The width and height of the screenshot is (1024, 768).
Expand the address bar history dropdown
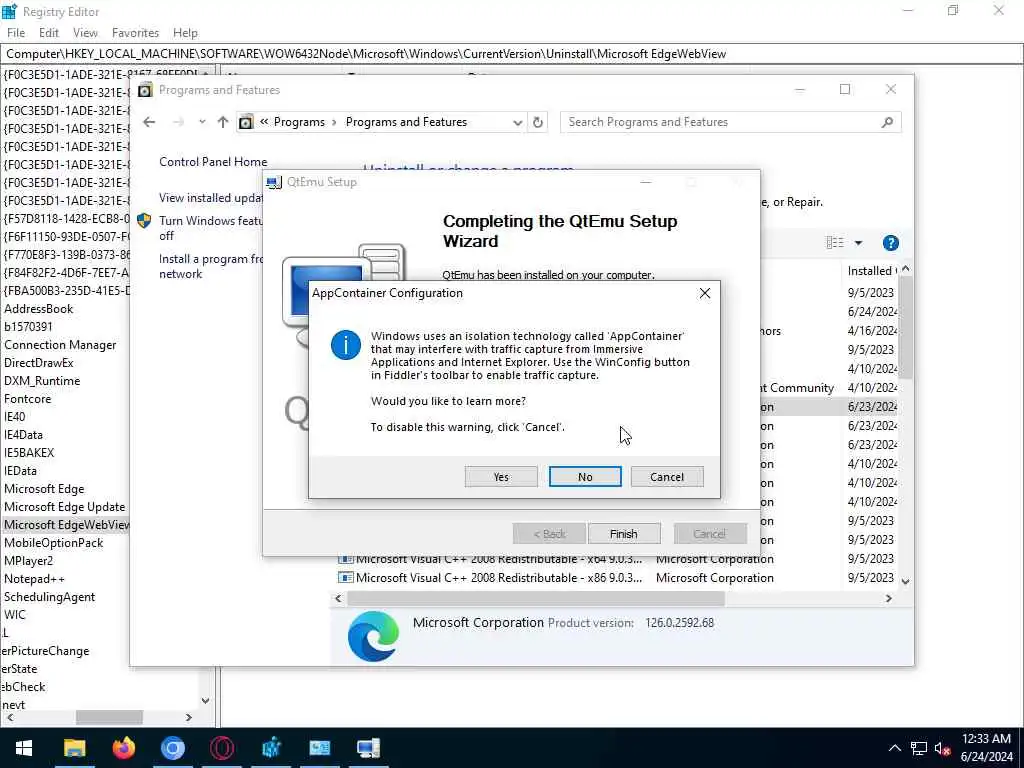(517, 122)
